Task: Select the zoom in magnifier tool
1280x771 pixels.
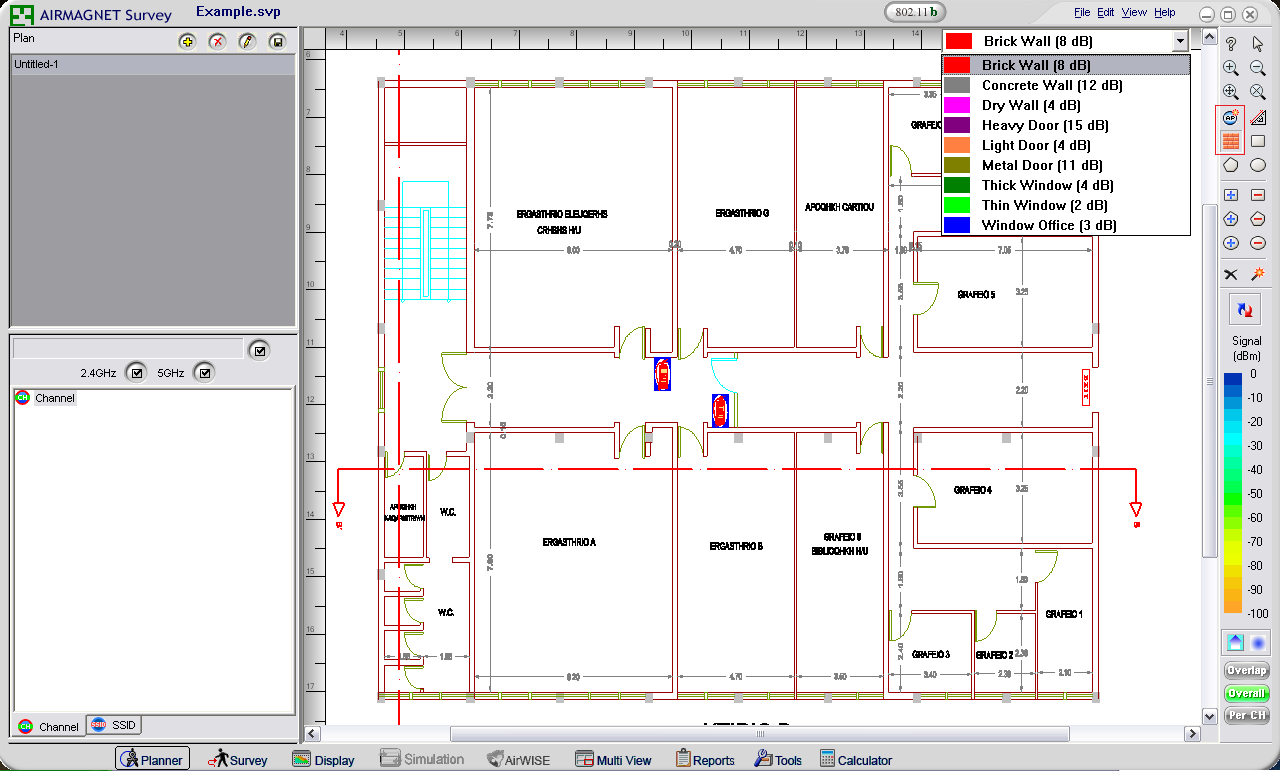Action: pyautogui.click(x=1231, y=68)
